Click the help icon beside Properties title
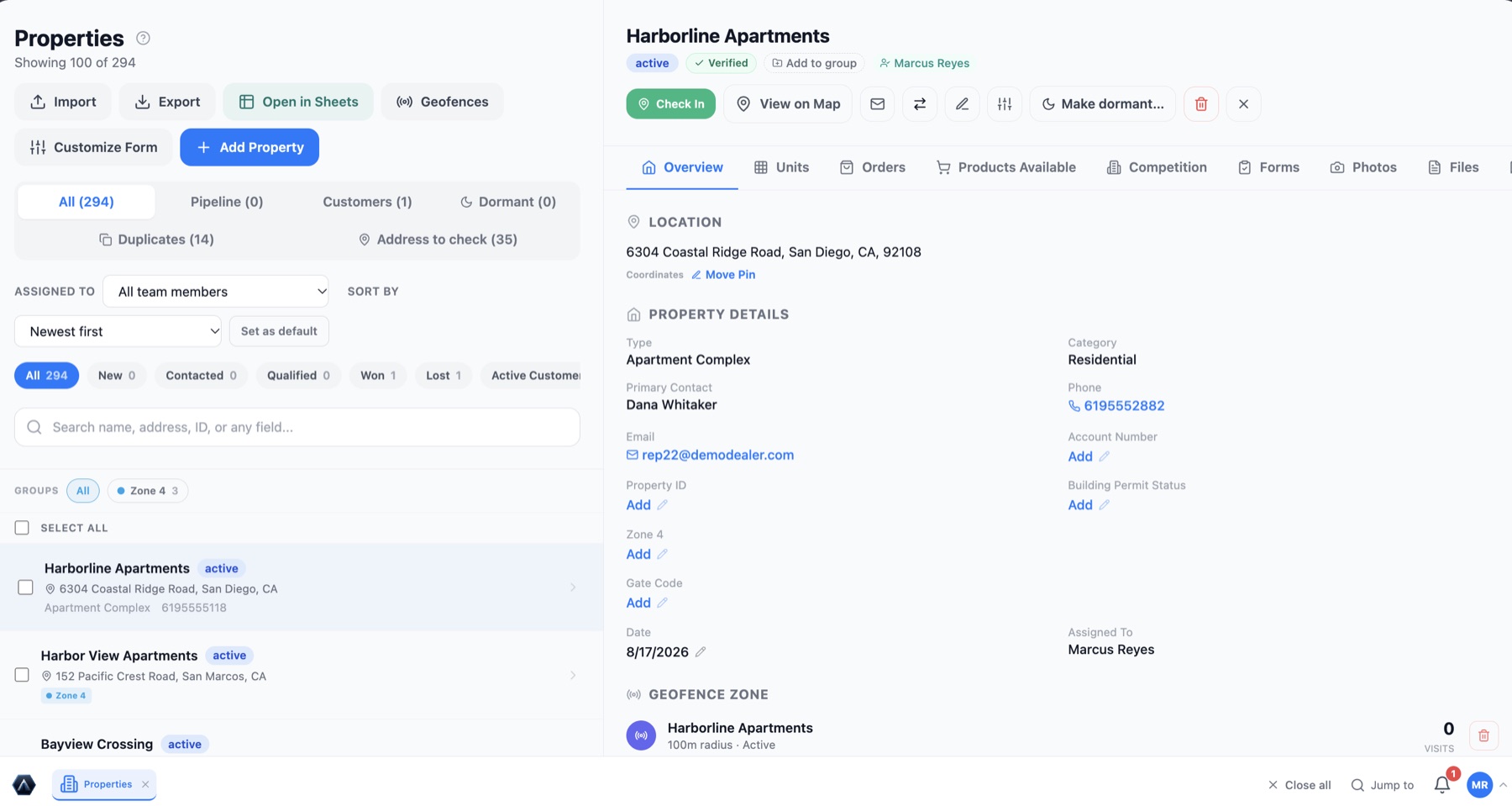The image size is (1512, 806). pyautogui.click(x=143, y=38)
